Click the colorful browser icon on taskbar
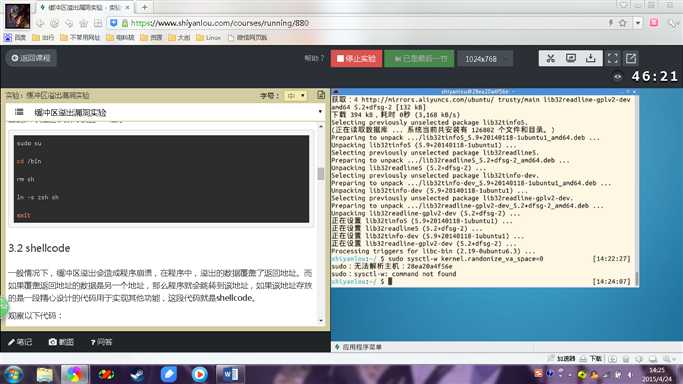Screen dimensions: 683x384 point(74,375)
